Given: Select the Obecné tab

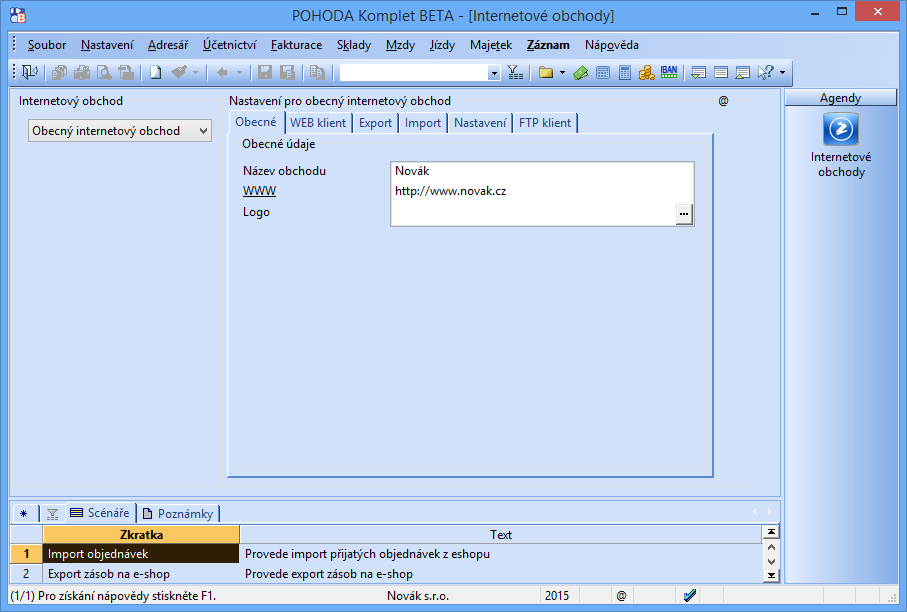Looking at the screenshot, I should coord(256,122).
